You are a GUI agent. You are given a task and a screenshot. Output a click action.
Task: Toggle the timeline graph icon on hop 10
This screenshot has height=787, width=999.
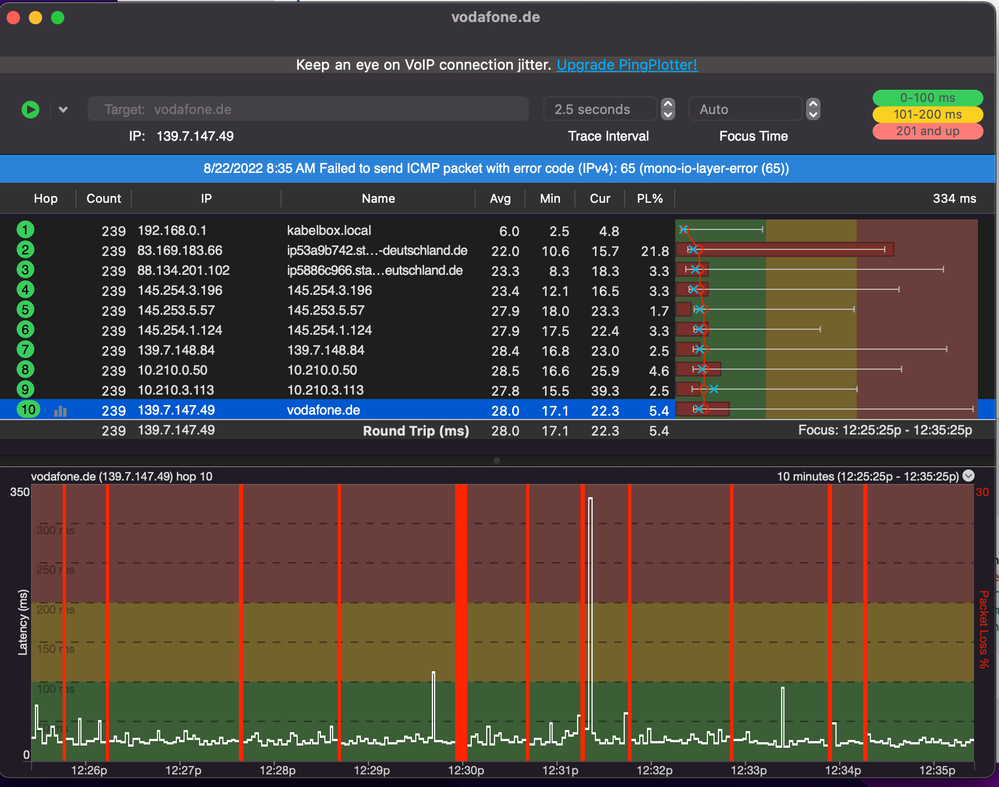pos(61,411)
